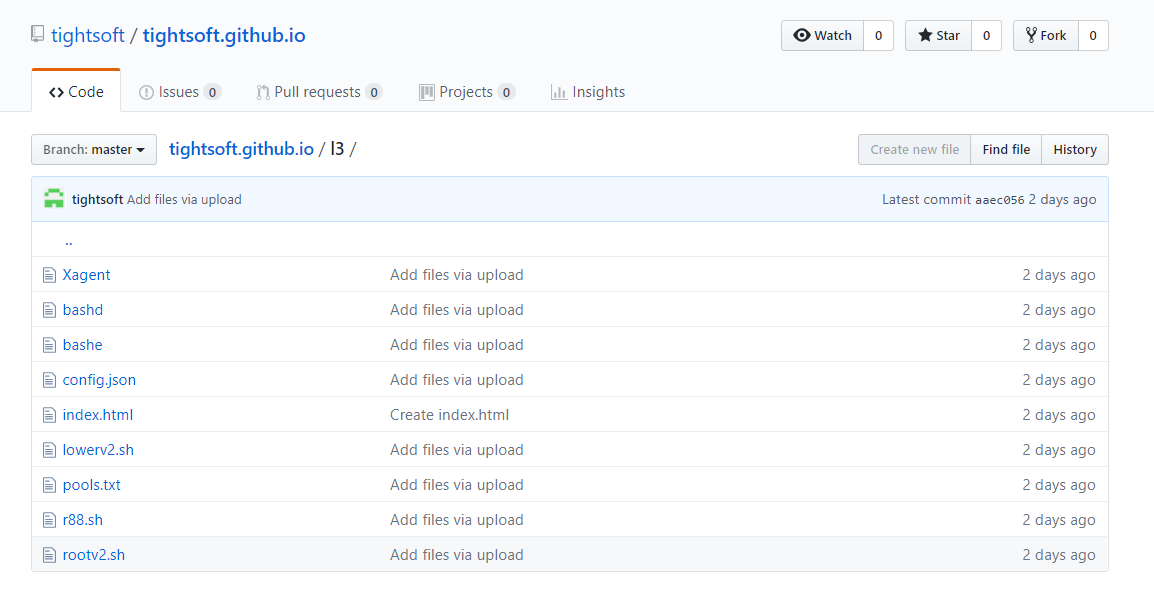The image size is (1154, 596).
Task: Open the bashd file
Action: (x=82, y=310)
